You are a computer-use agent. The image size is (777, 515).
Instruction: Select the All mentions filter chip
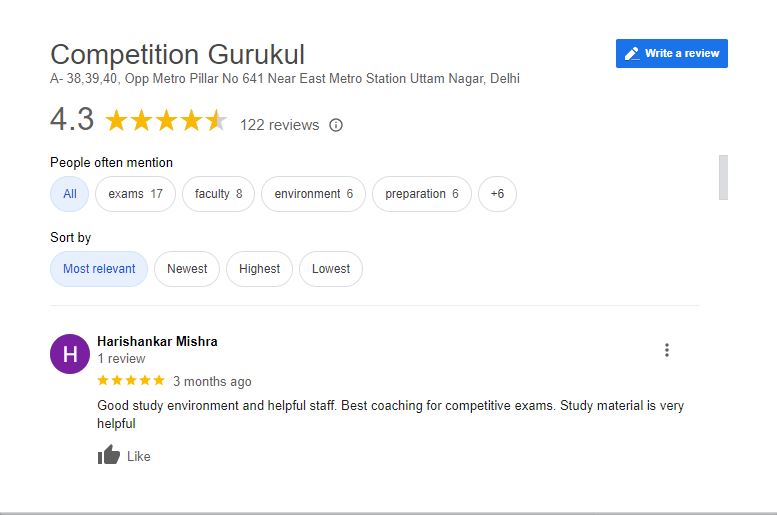[69, 194]
